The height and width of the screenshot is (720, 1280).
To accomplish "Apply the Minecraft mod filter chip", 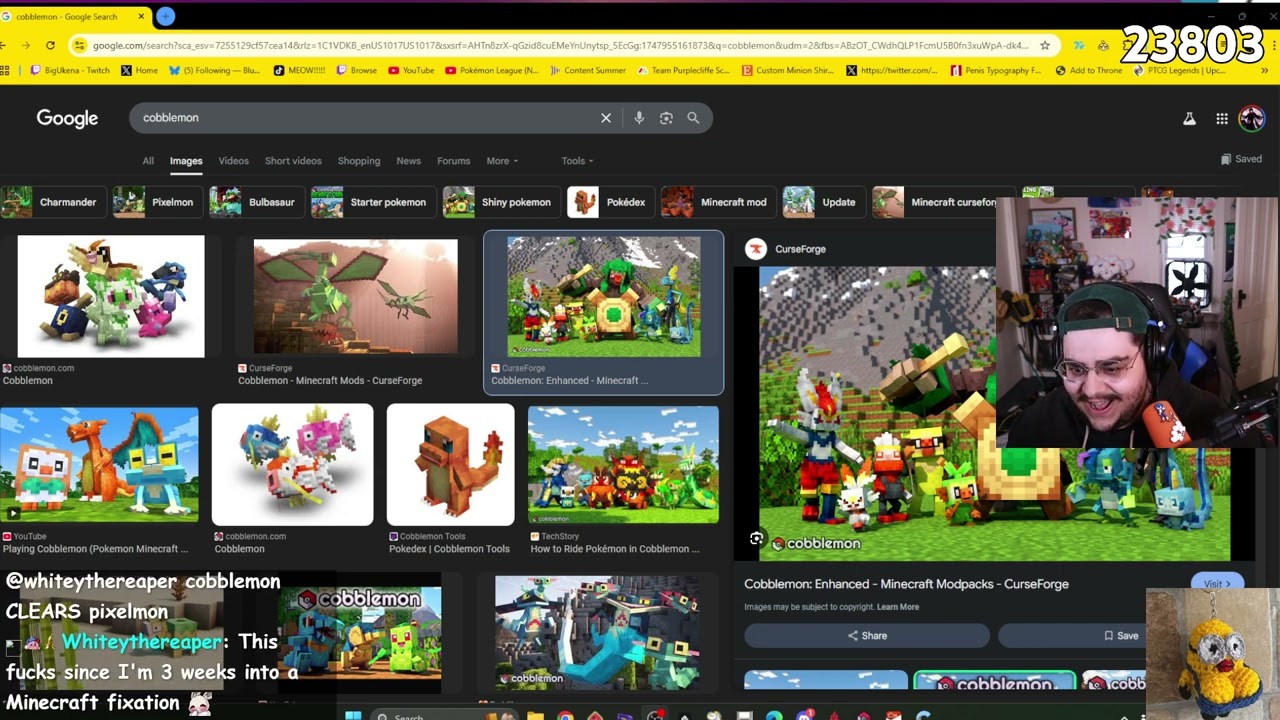I will 717,202.
